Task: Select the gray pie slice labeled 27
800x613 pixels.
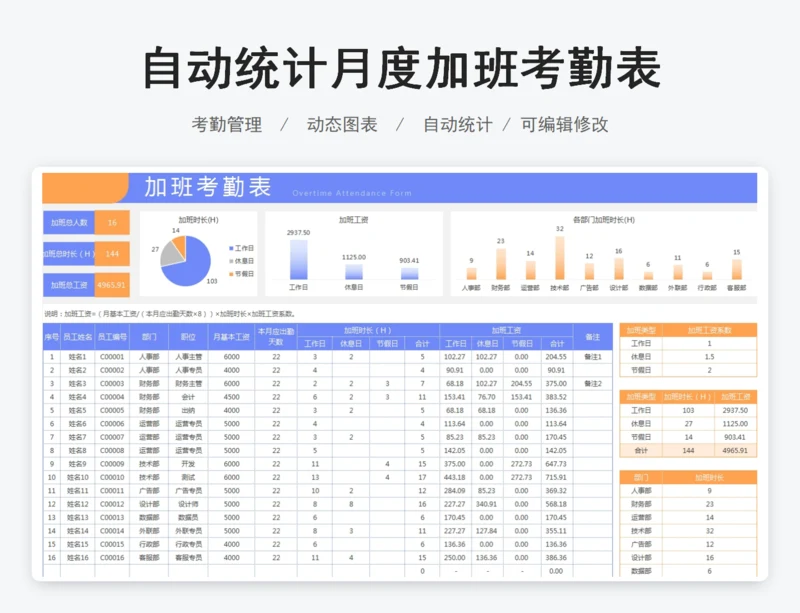Action: [x=170, y=256]
